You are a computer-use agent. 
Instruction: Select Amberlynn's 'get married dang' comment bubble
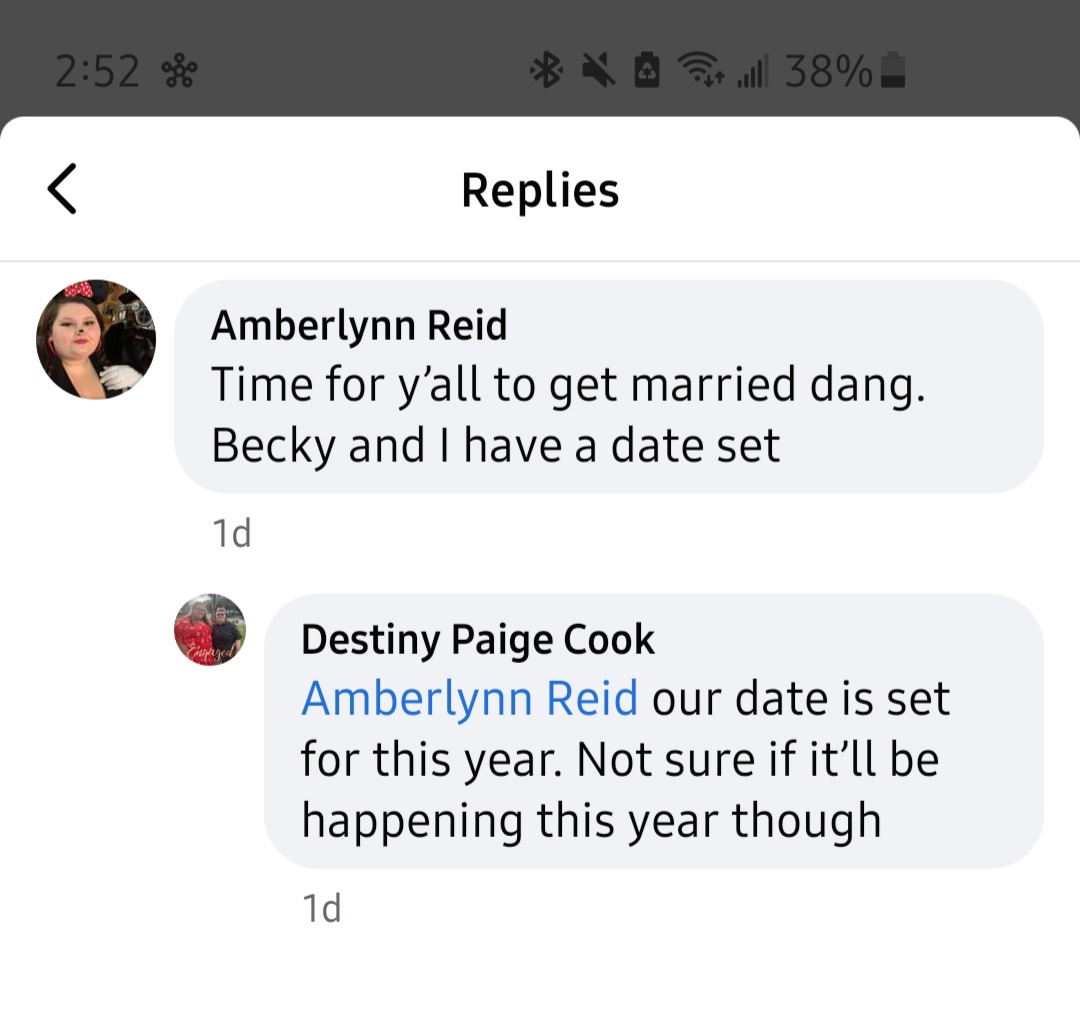pyautogui.click(x=609, y=386)
